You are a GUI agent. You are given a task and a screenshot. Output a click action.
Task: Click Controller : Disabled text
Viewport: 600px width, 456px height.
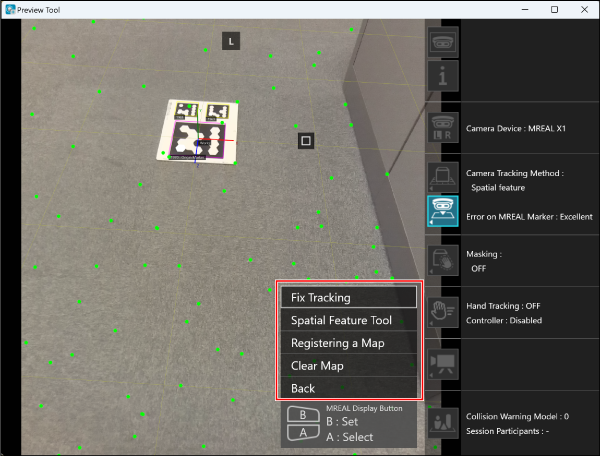coord(504,321)
